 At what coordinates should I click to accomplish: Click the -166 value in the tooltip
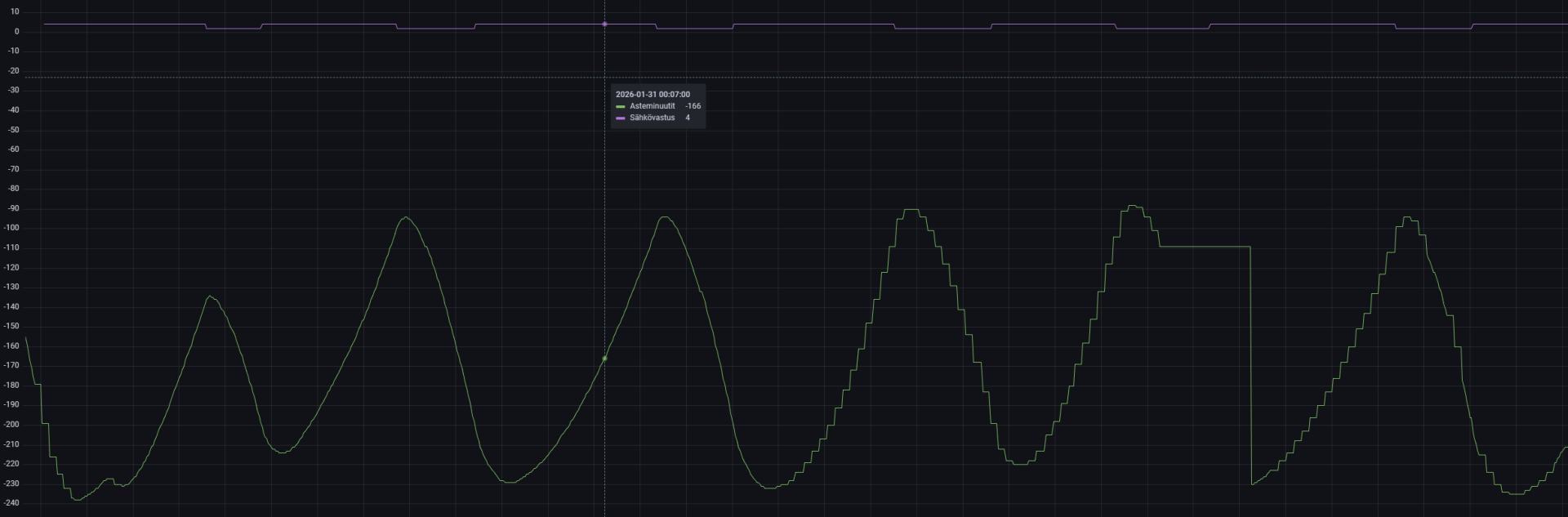click(693, 106)
